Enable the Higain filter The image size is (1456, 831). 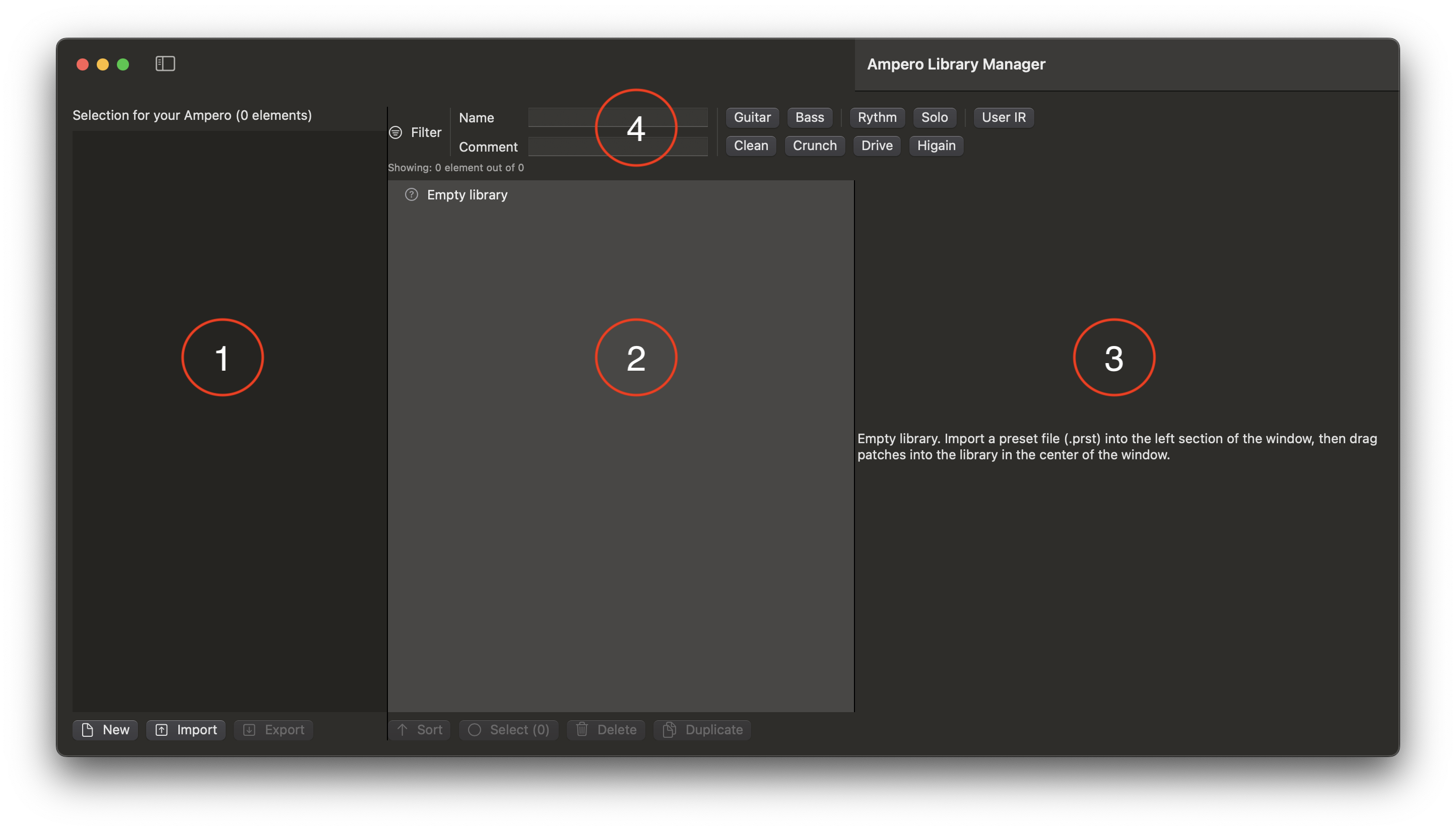pyautogui.click(x=936, y=146)
